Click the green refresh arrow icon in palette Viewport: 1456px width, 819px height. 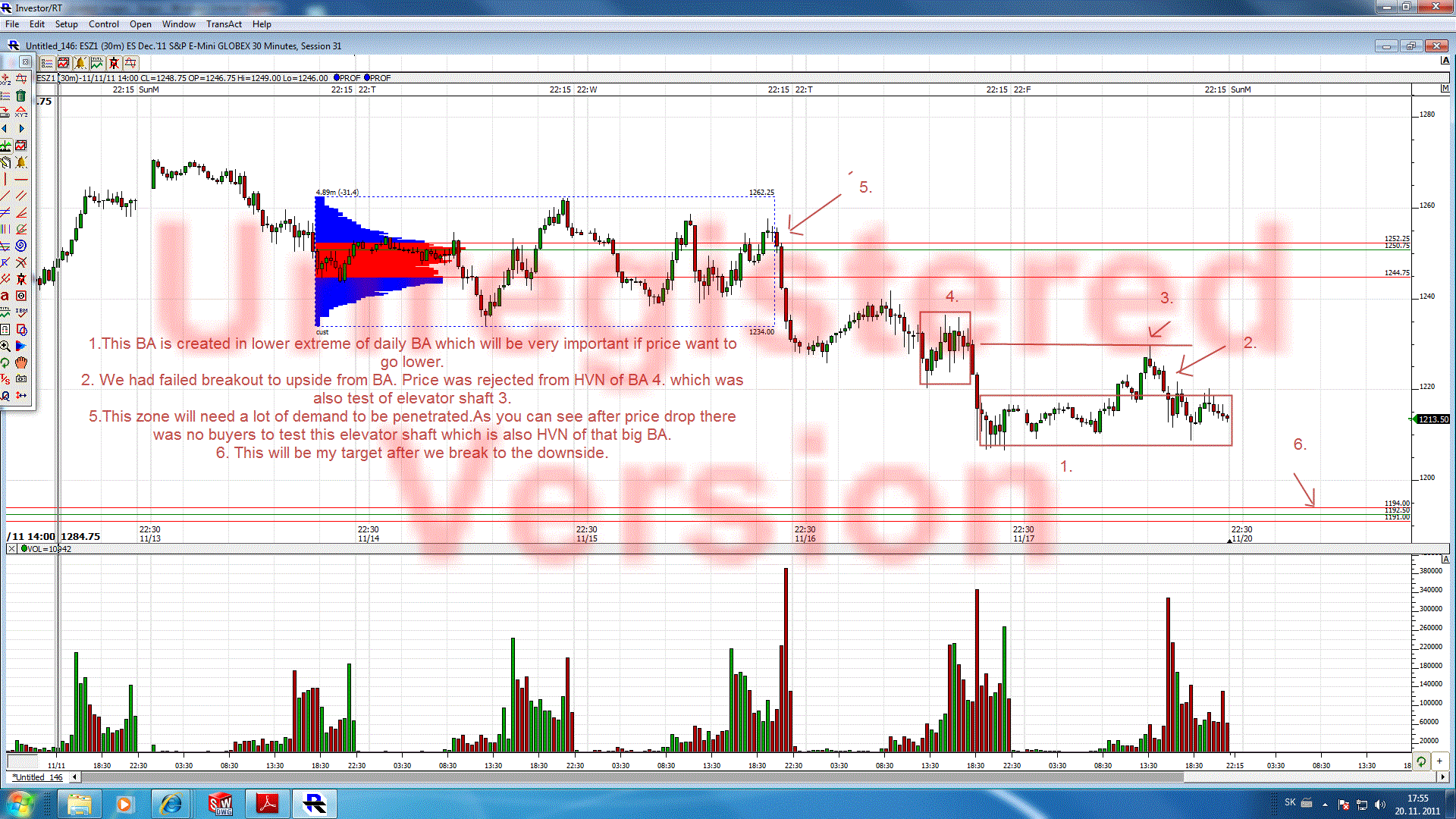5,362
